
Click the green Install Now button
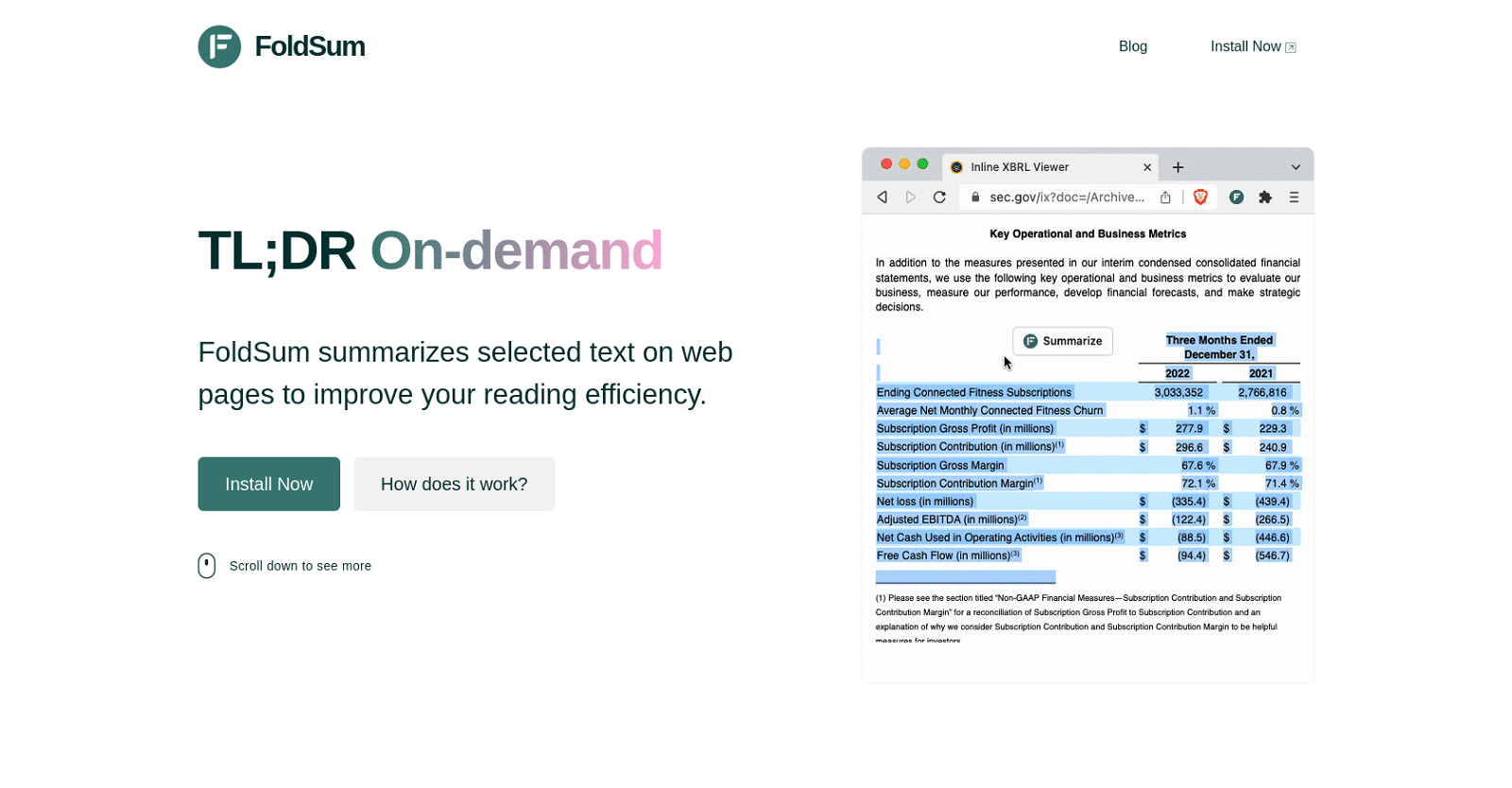coord(268,484)
